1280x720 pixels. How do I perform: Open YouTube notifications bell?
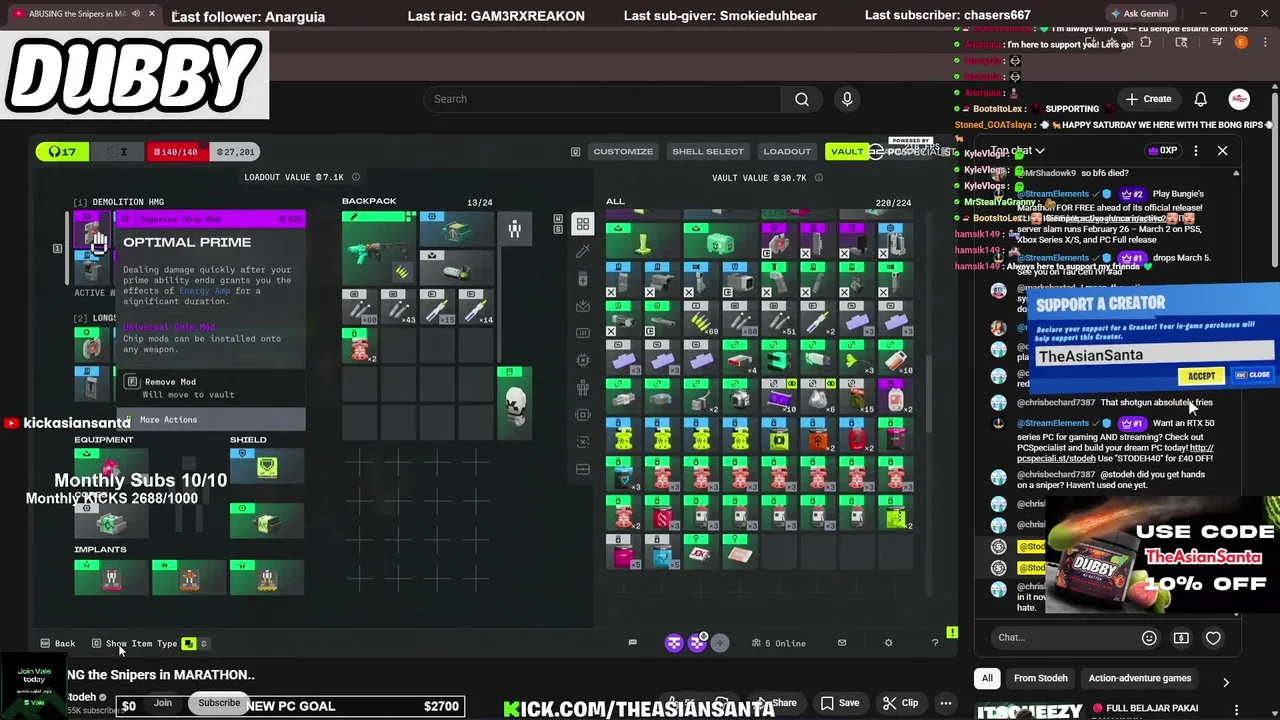click(x=1200, y=99)
